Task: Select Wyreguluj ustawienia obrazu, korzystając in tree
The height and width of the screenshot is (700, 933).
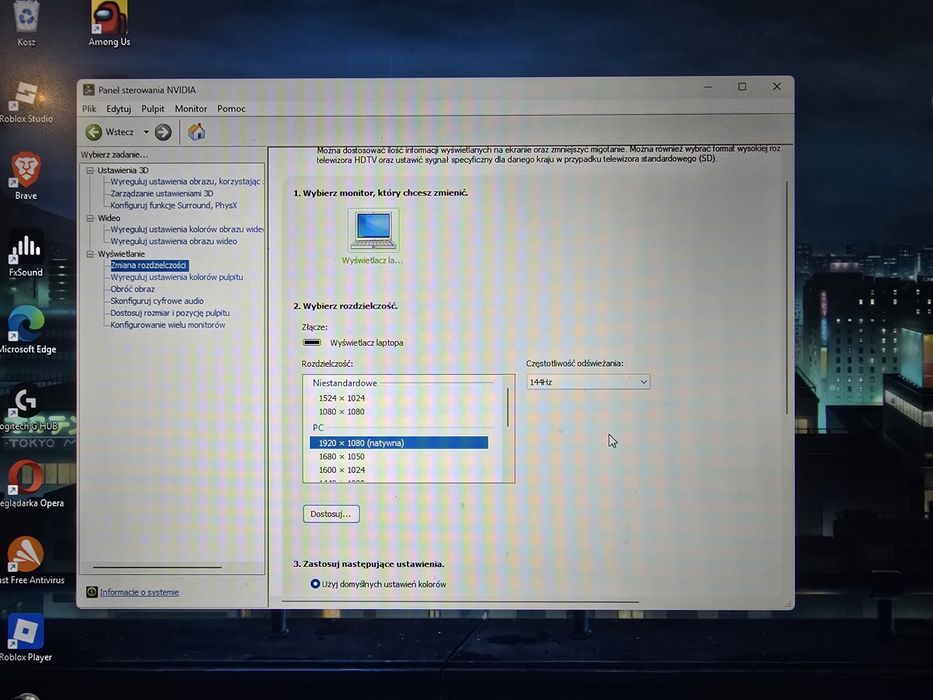Action: (186, 182)
